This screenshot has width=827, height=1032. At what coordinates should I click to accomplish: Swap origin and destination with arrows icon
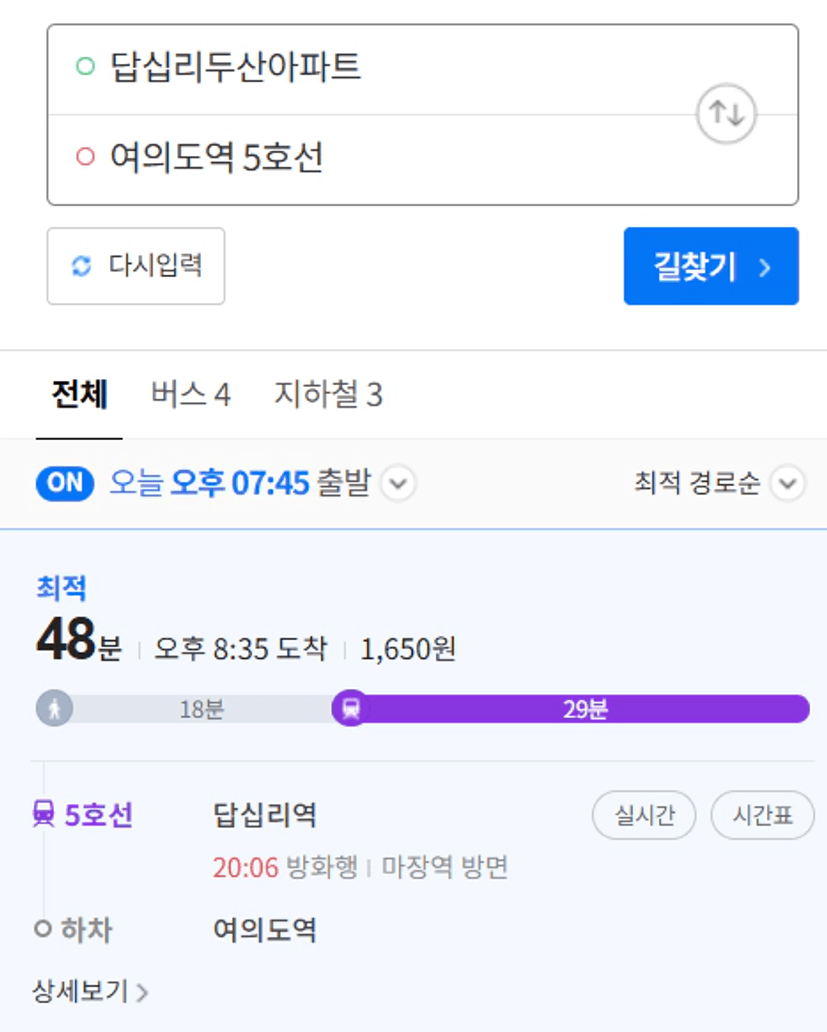pyautogui.click(x=726, y=114)
